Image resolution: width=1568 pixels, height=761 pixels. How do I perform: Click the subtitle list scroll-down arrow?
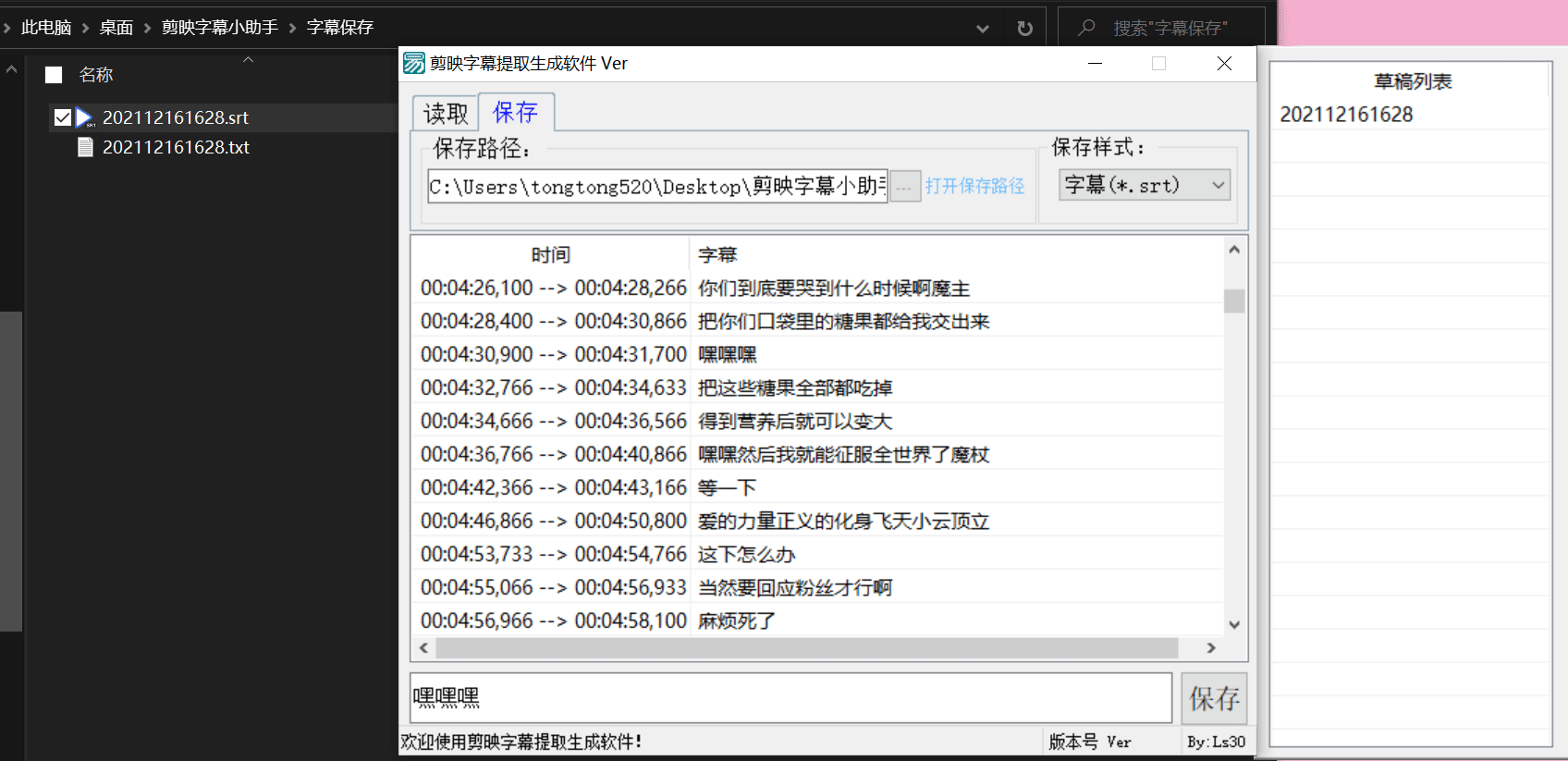click(1234, 625)
